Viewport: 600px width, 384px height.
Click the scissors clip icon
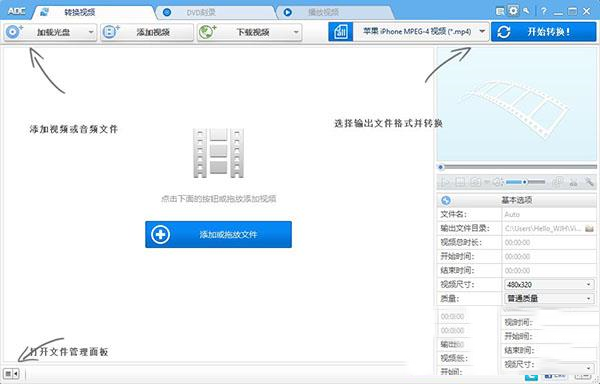(x=573, y=182)
